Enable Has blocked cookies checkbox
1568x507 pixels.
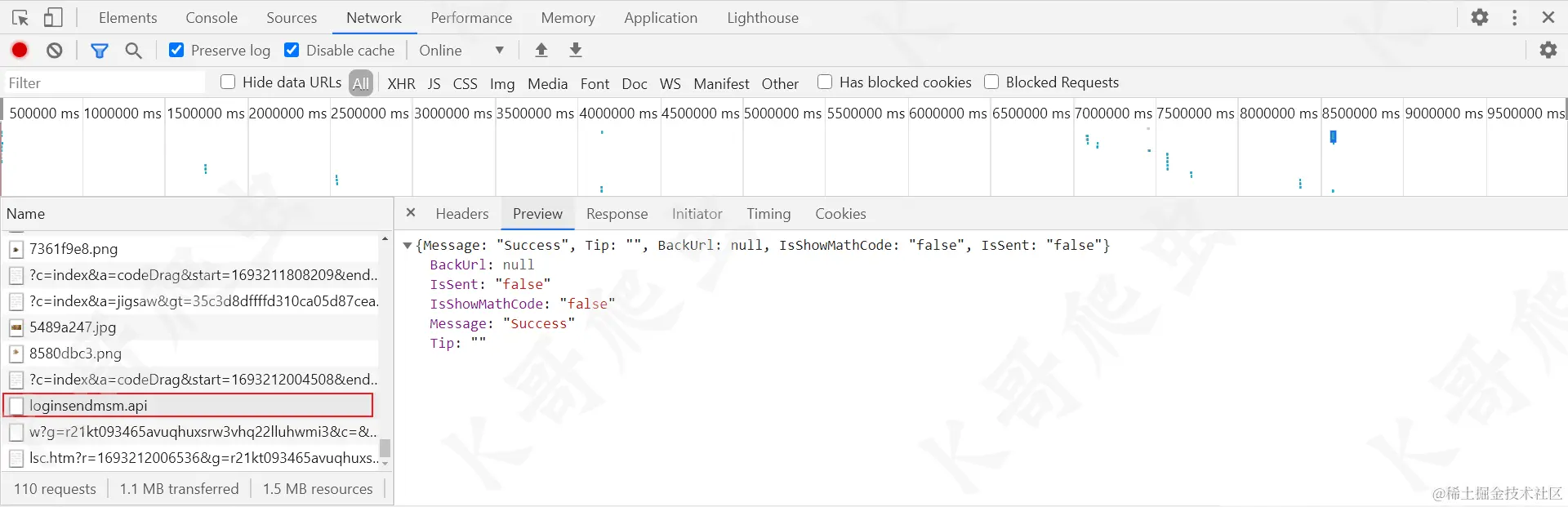click(x=825, y=82)
